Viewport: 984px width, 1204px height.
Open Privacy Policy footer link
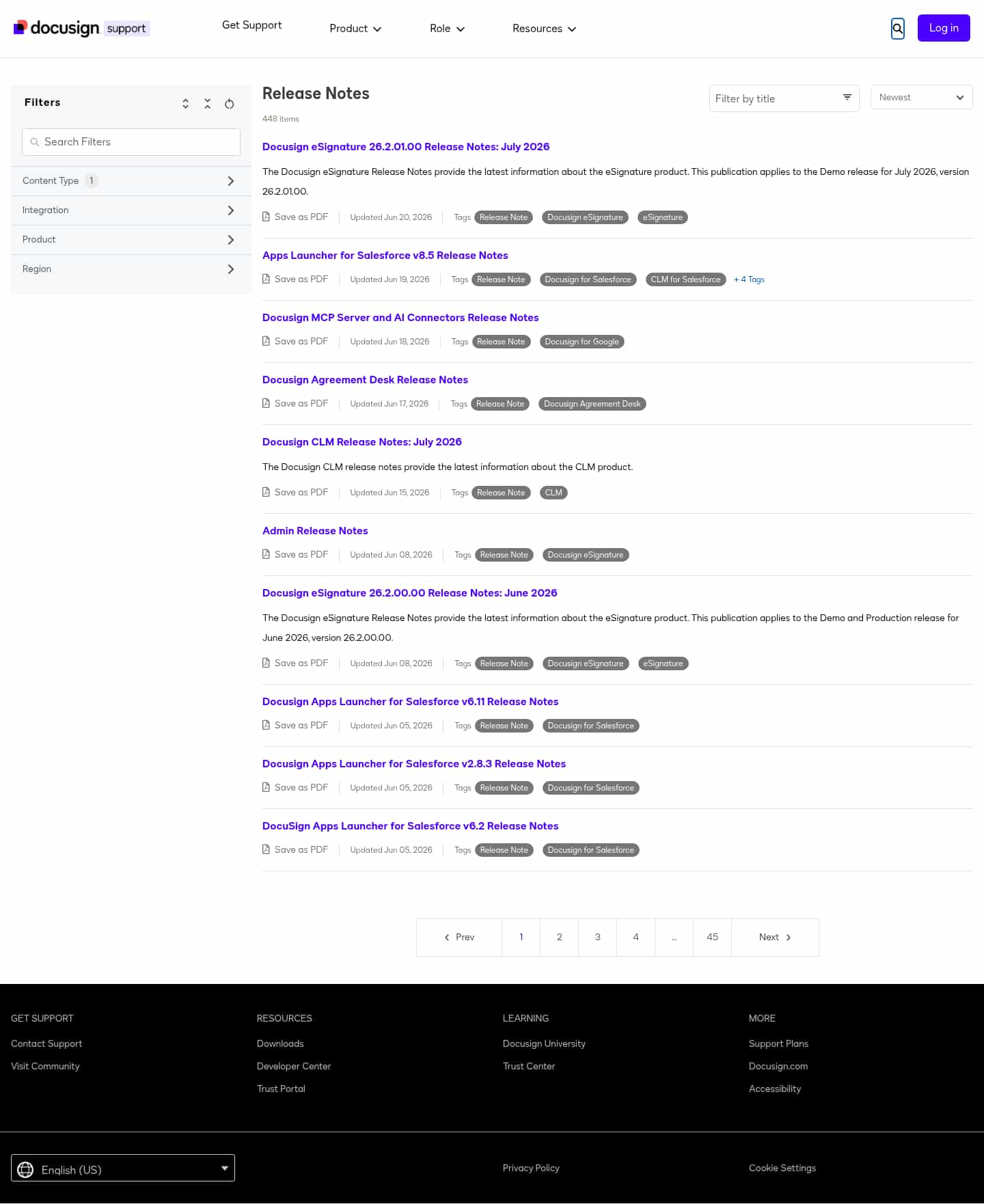(531, 1168)
